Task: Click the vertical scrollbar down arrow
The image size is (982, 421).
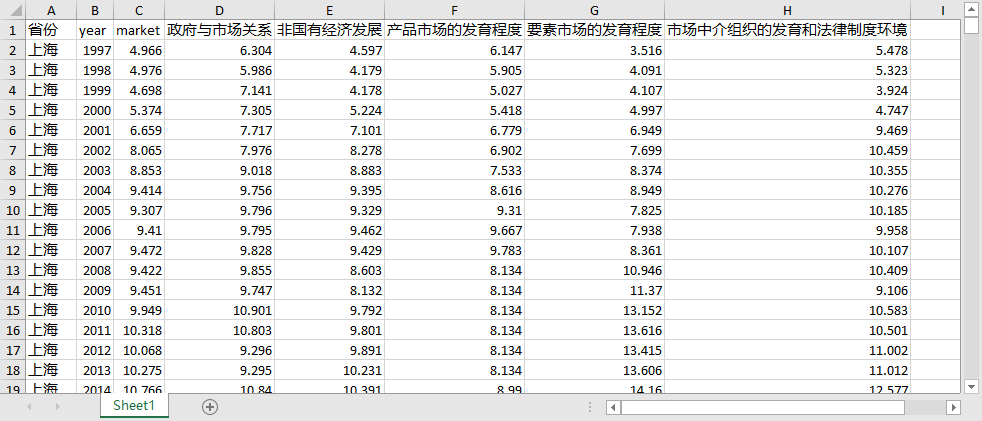Action: pyautogui.click(x=971, y=386)
